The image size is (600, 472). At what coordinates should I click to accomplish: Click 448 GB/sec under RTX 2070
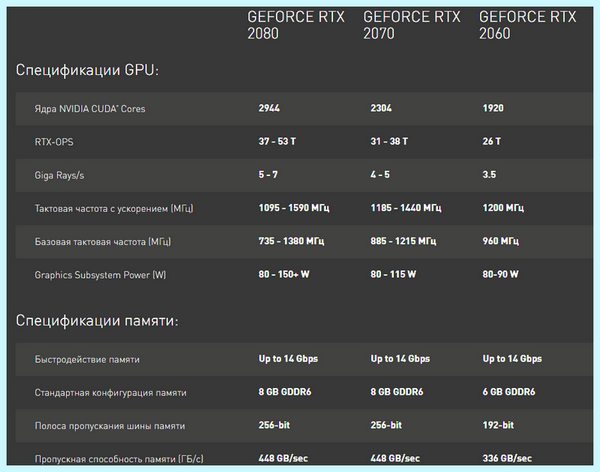395,459
